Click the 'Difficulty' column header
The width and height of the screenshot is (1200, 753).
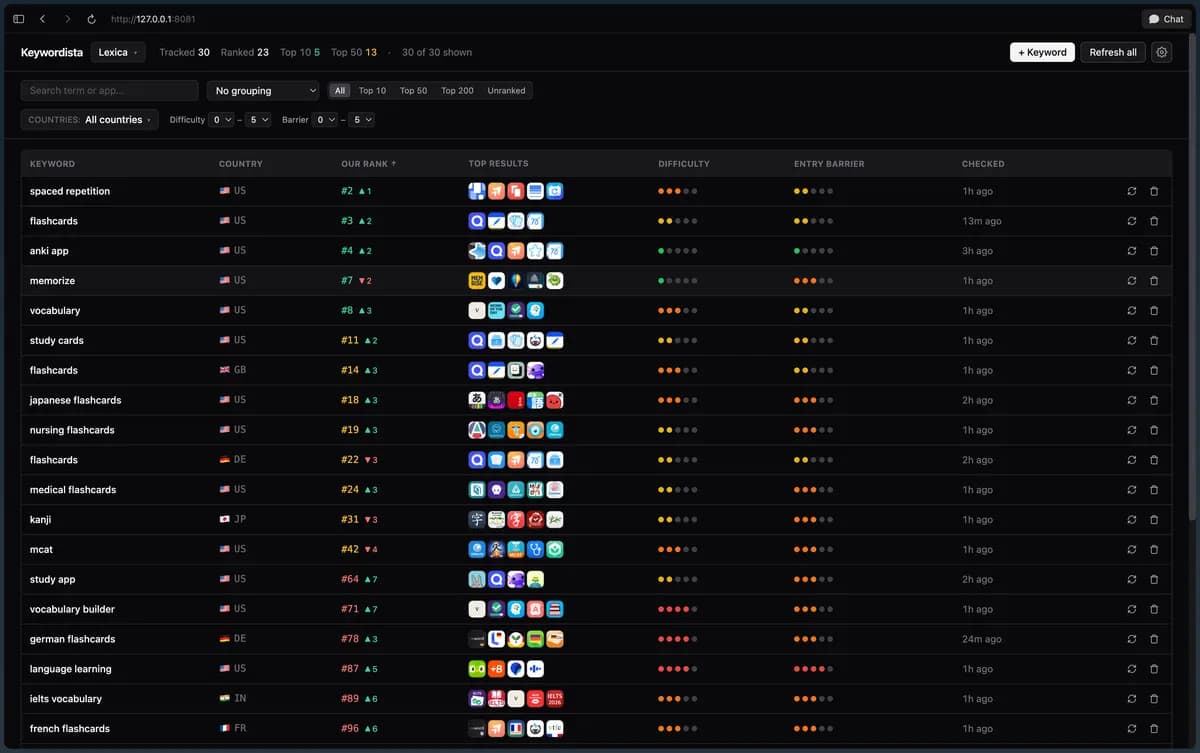tap(684, 164)
